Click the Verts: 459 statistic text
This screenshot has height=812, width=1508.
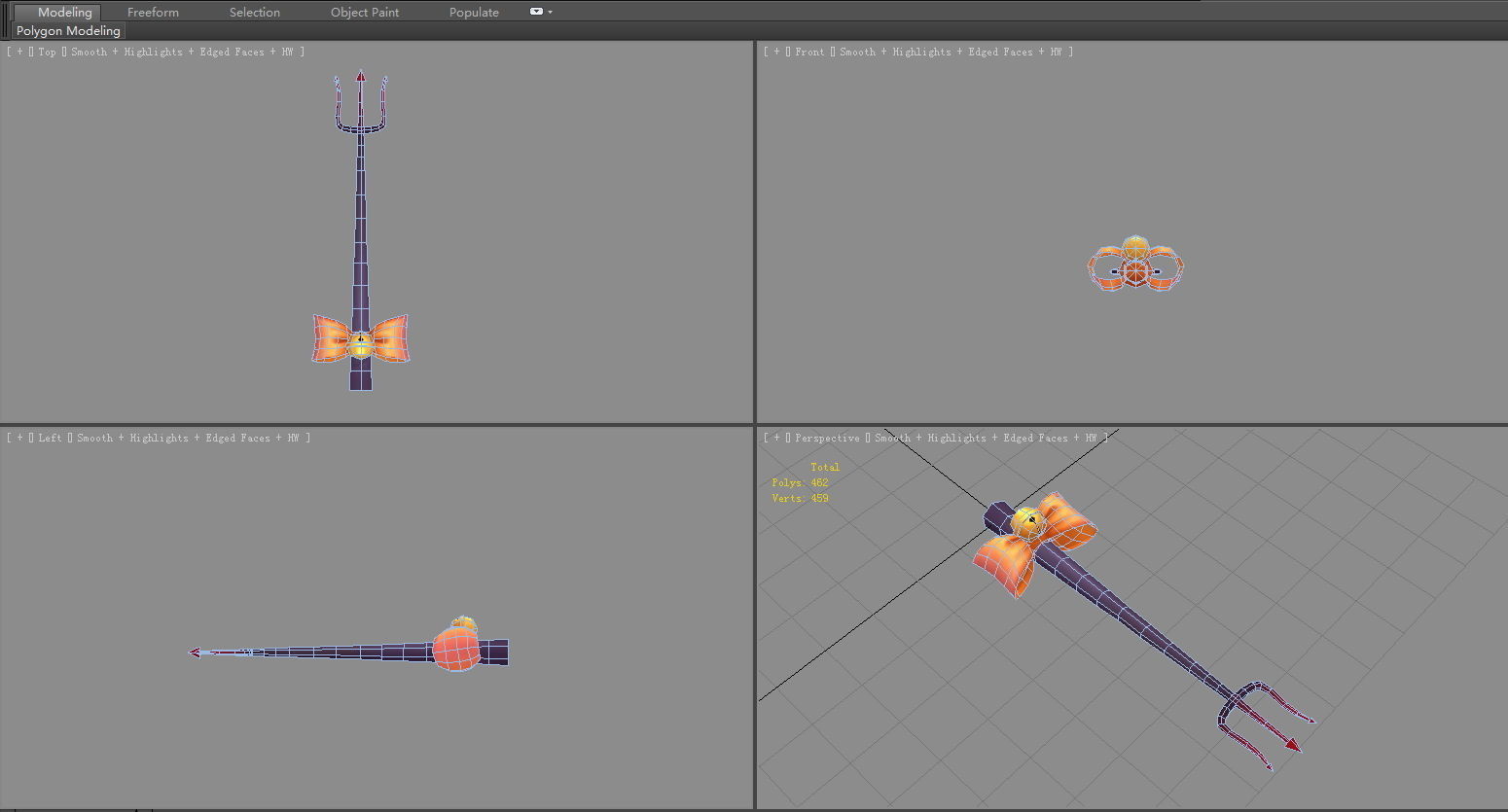[800, 498]
